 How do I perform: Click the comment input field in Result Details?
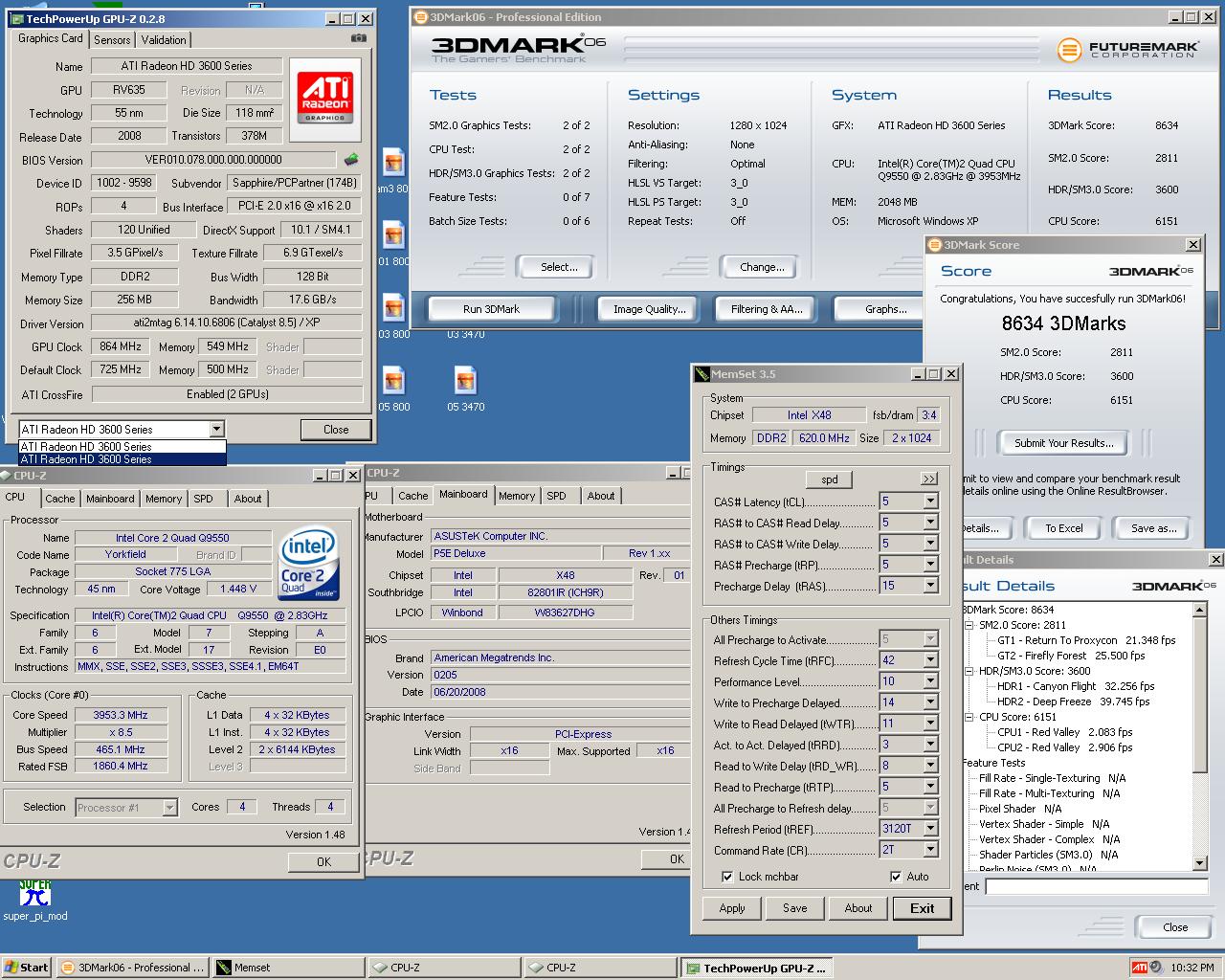1097,887
